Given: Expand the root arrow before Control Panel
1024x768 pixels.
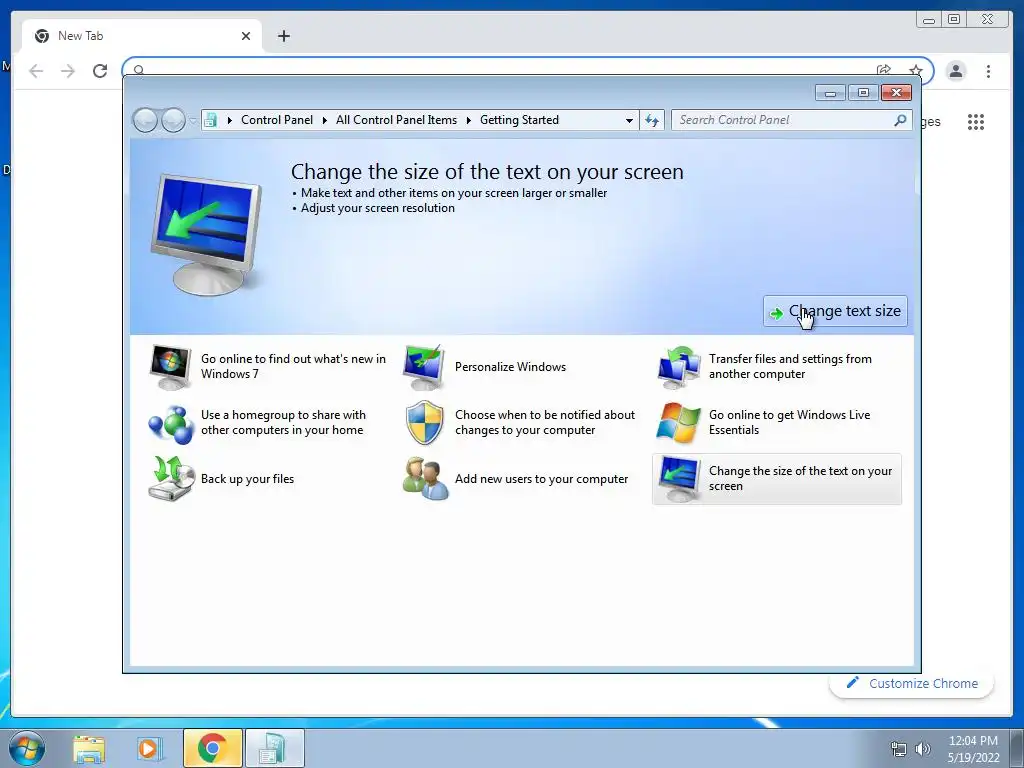Looking at the screenshot, I should pyautogui.click(x=230, y=120).
